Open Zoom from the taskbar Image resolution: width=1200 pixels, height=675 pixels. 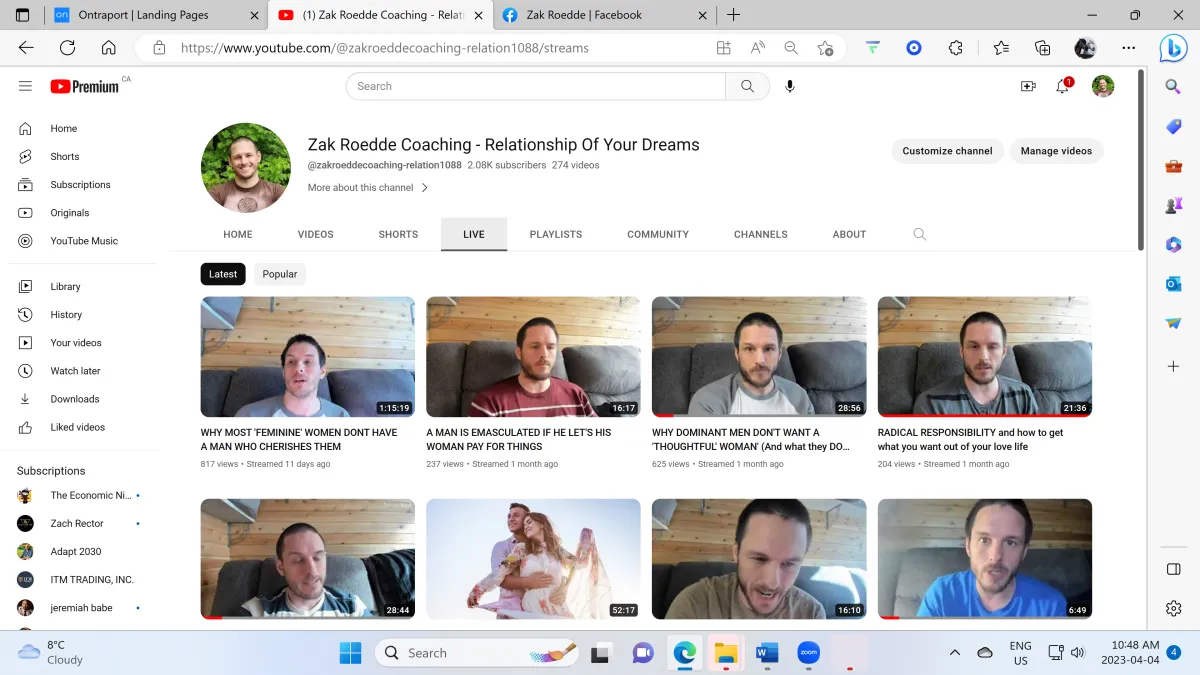point(809,653)
